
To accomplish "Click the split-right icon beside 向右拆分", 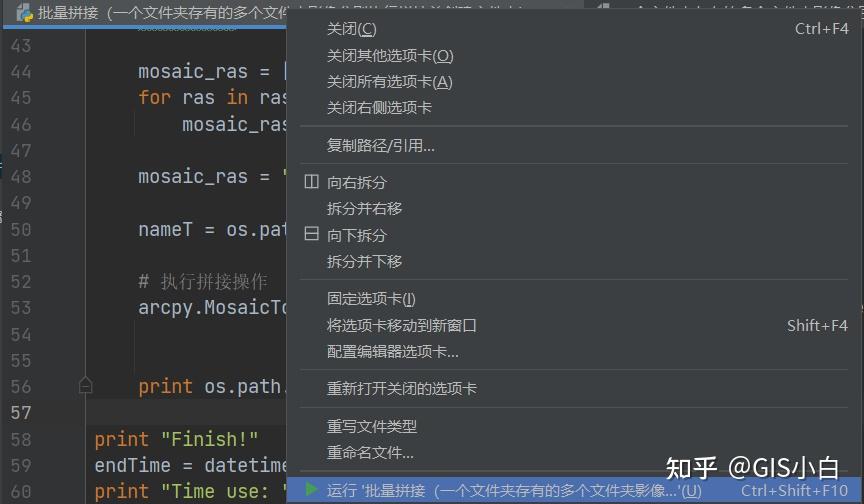I will (x=311, y=182).
